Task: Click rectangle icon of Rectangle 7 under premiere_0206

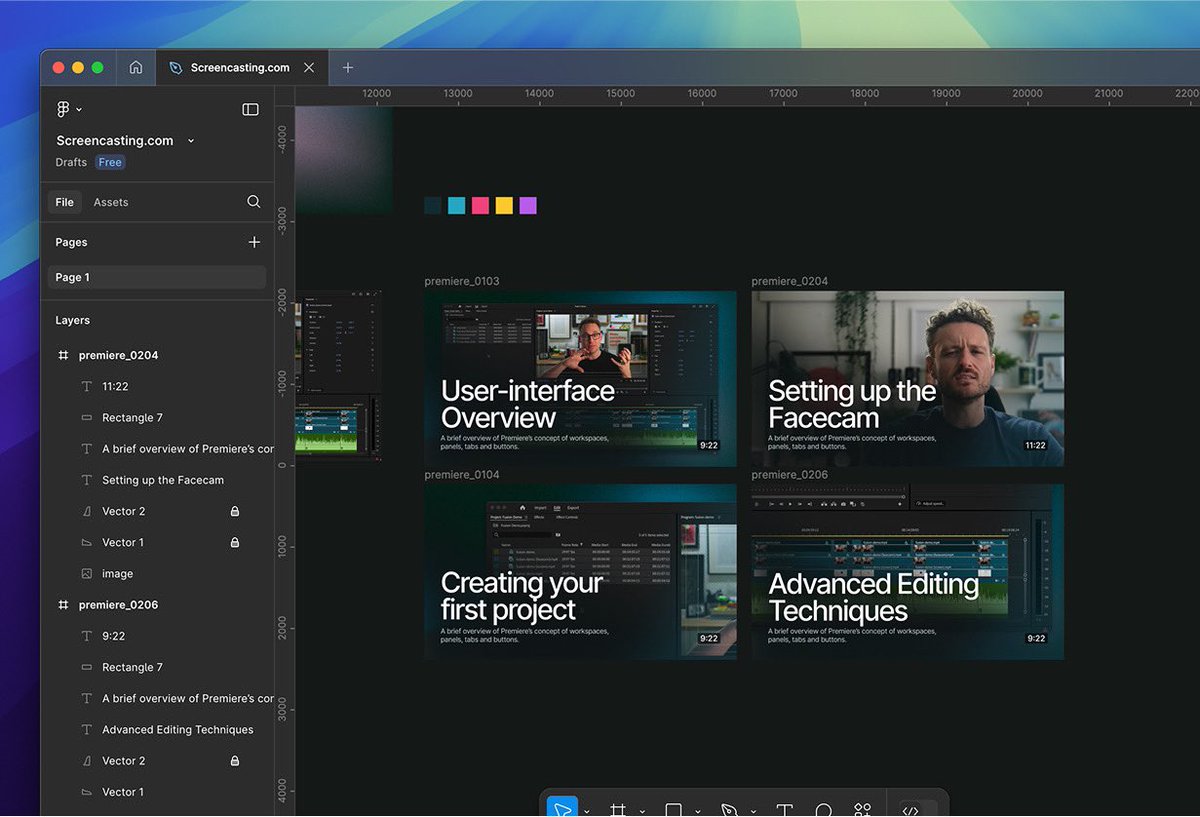Action: [86, 667]
